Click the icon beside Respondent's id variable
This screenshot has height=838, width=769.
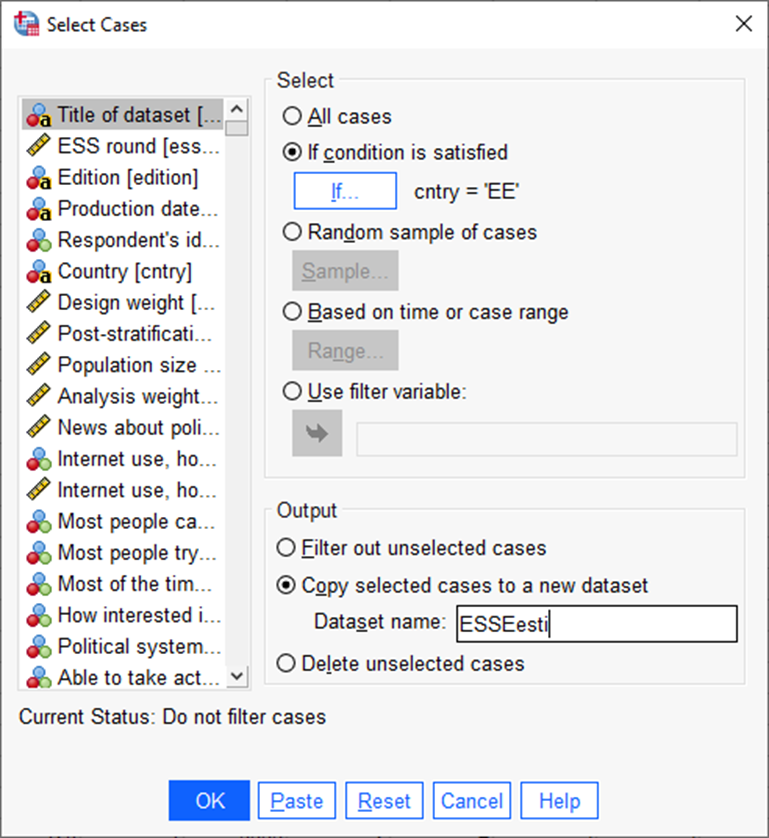pos(39,240)
